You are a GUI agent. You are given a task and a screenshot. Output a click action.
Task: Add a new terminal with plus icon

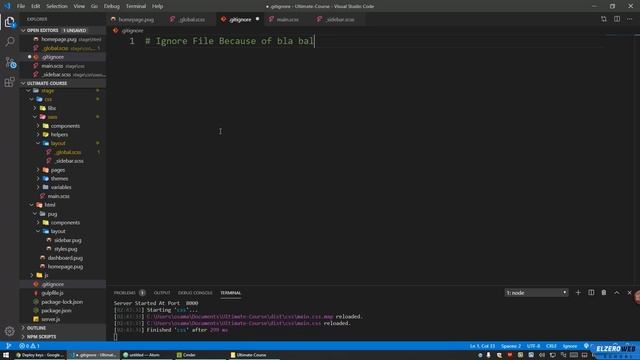[x=578, y=293]
